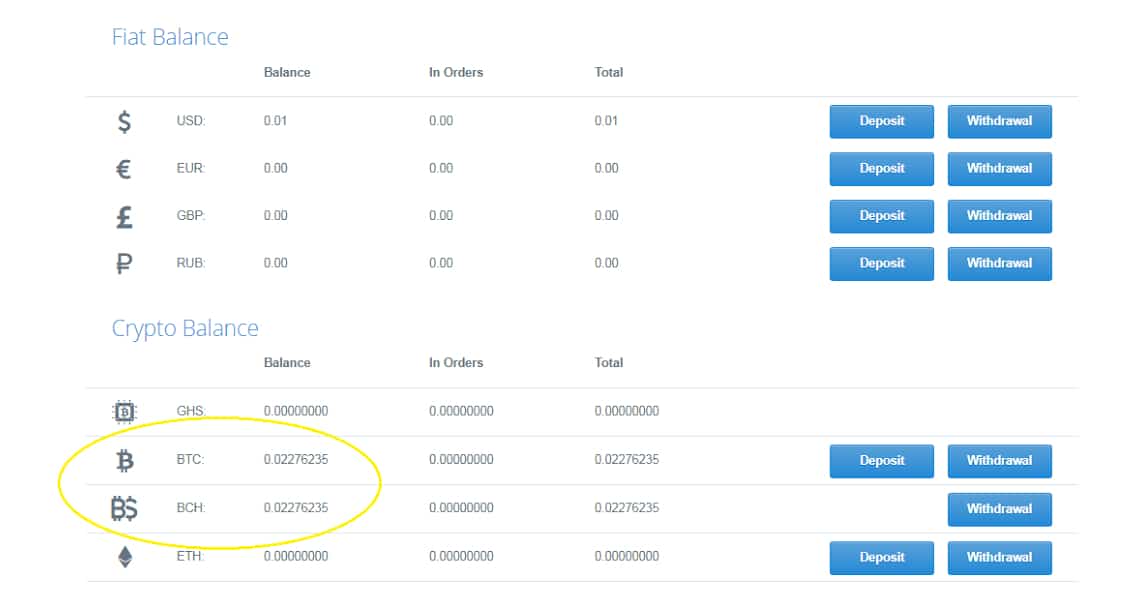Deposit Ethereum to the ETH wallet
Screen dimensions: 1125x593
(x=881, y=557)
